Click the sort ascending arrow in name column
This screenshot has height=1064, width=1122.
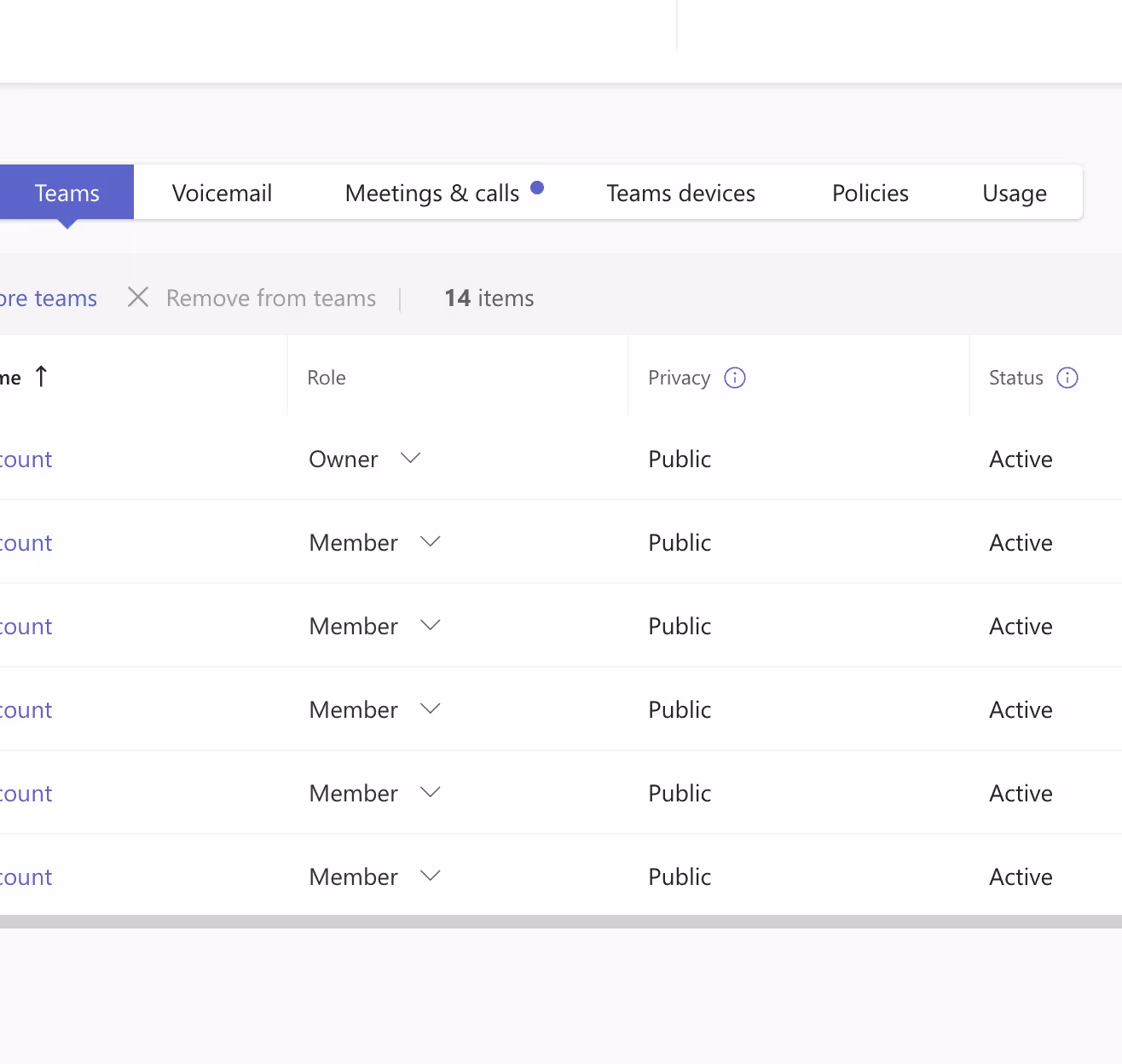point(41,376)
